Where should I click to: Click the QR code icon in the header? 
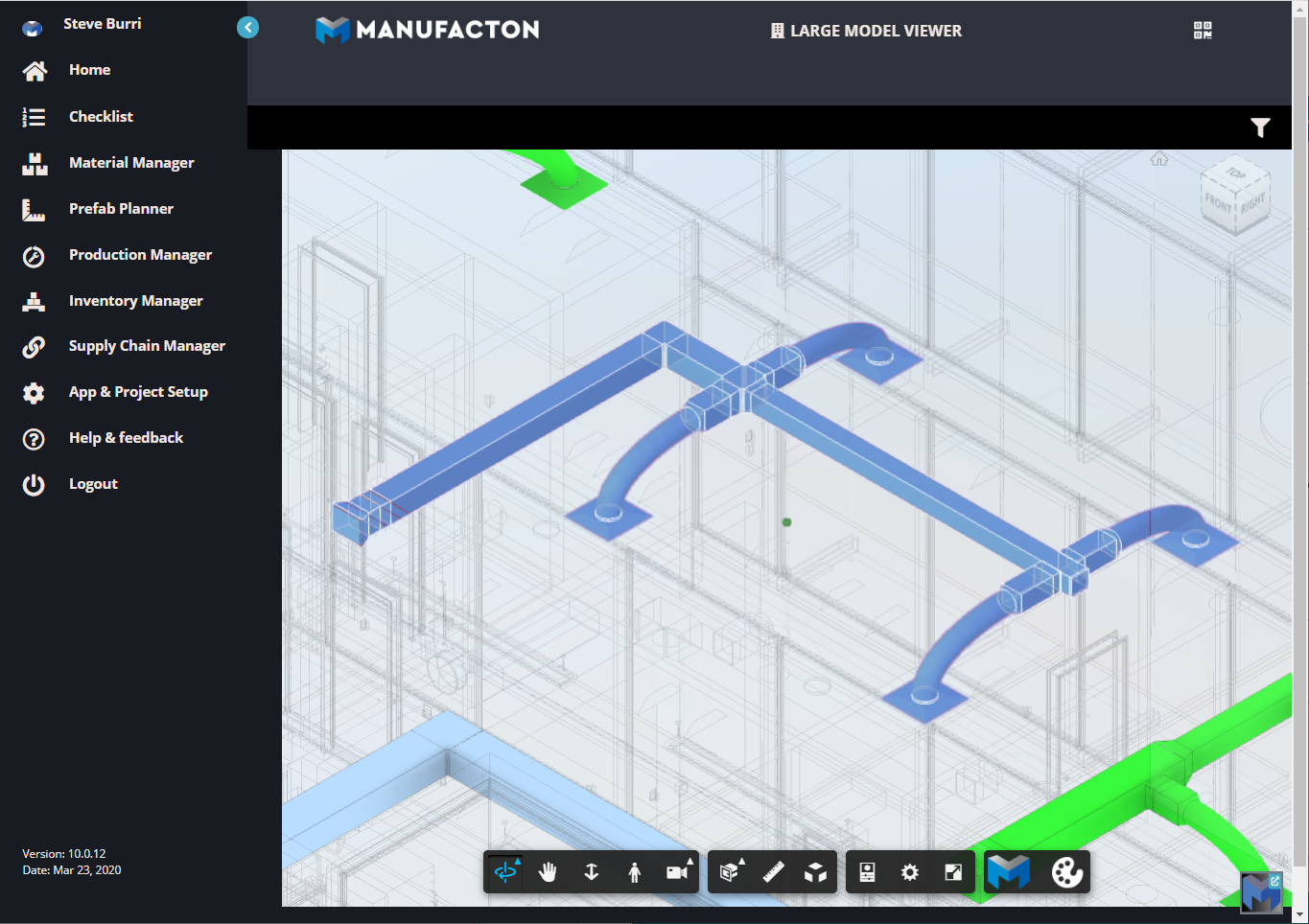point(1202,30)
